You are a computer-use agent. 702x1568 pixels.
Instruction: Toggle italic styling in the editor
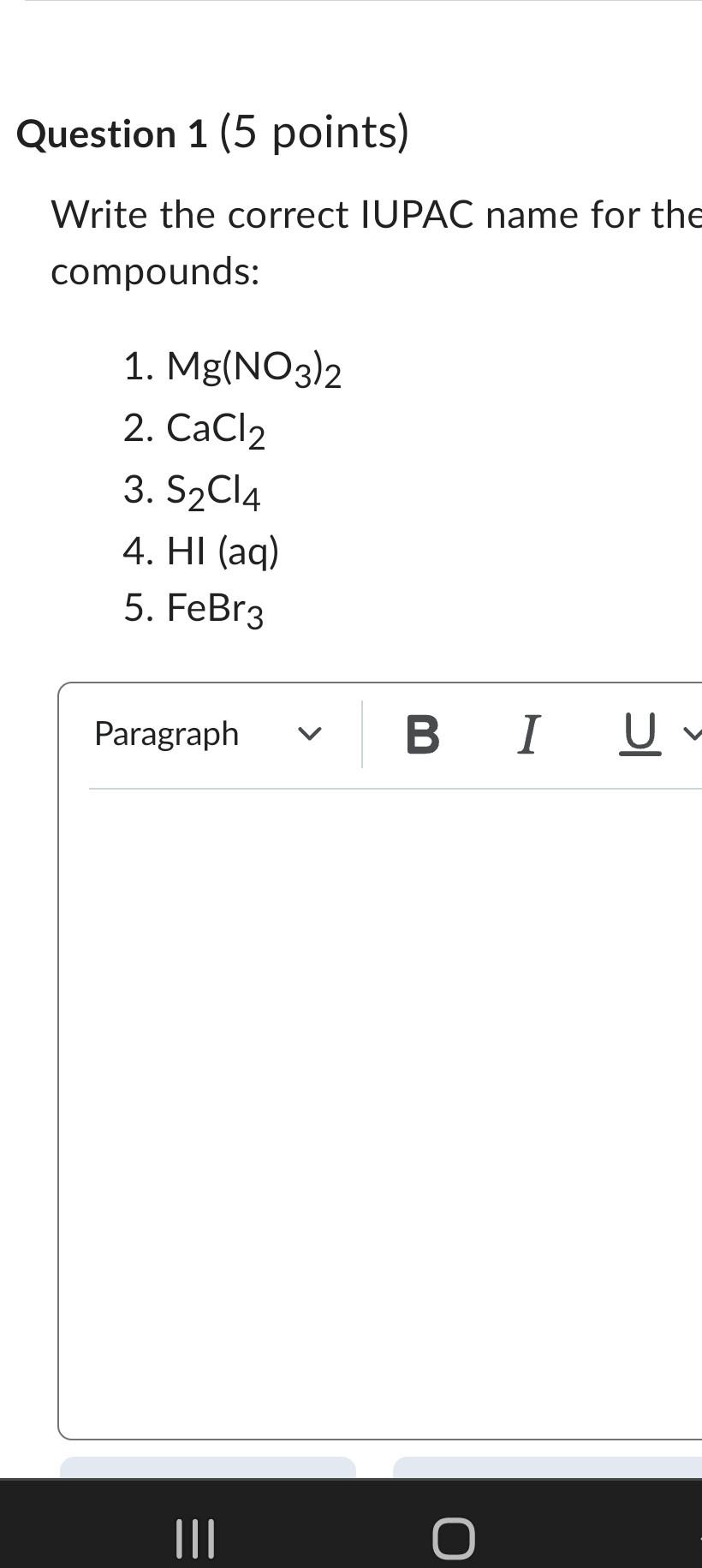(528, 735)
